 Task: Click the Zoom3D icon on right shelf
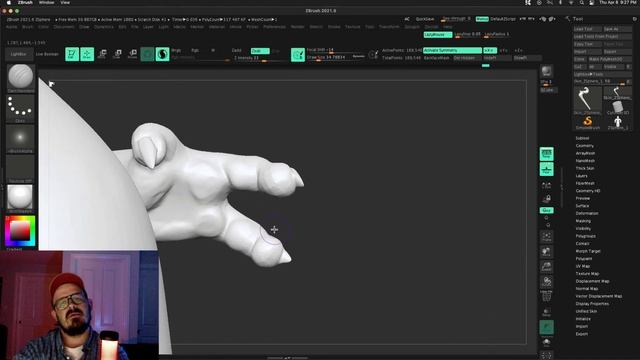(547, 267)
